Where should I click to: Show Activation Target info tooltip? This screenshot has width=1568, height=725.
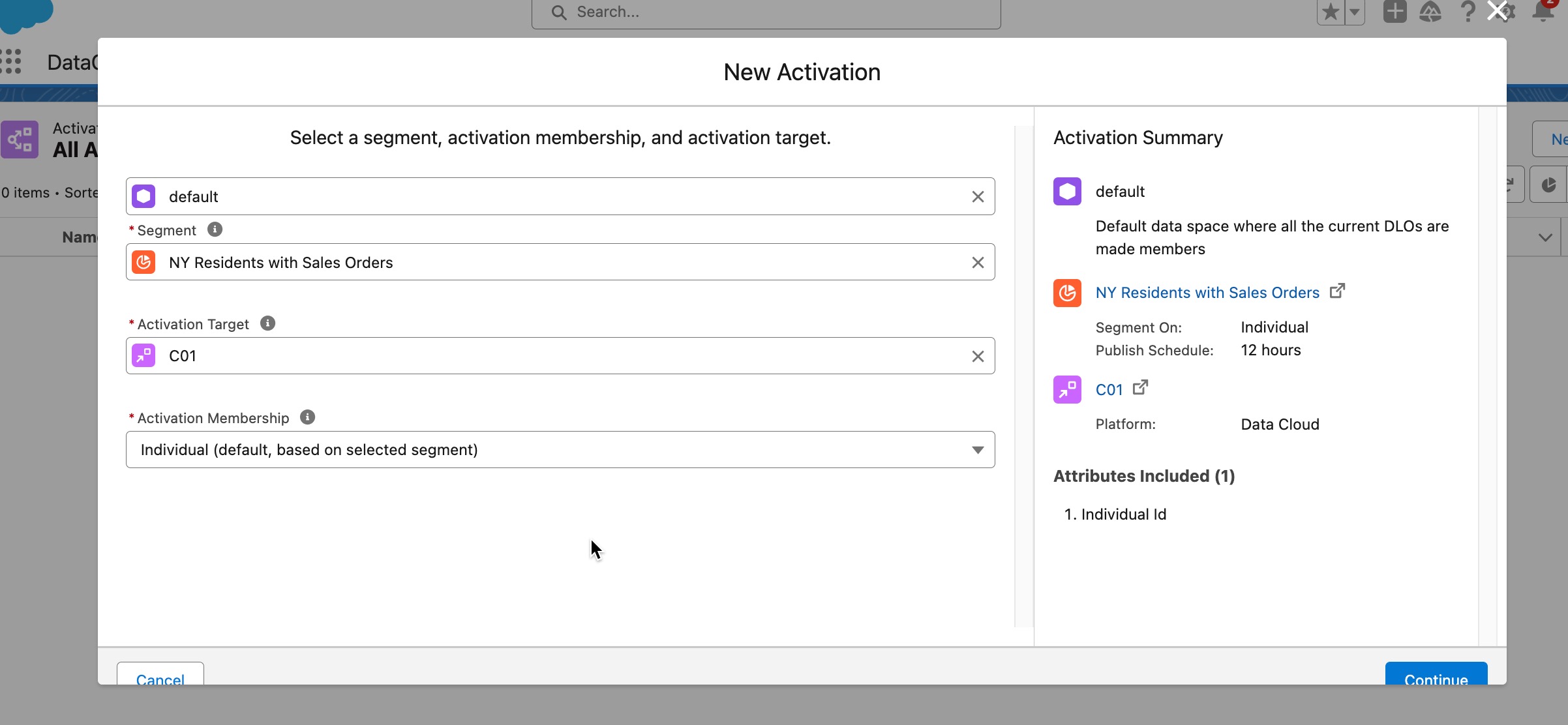coord(267,323)
